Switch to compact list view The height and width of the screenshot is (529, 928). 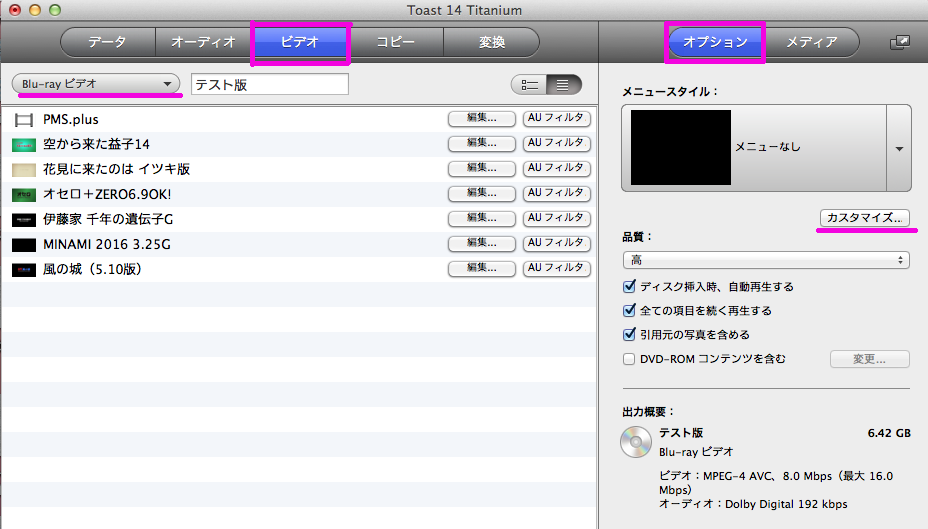563,85
